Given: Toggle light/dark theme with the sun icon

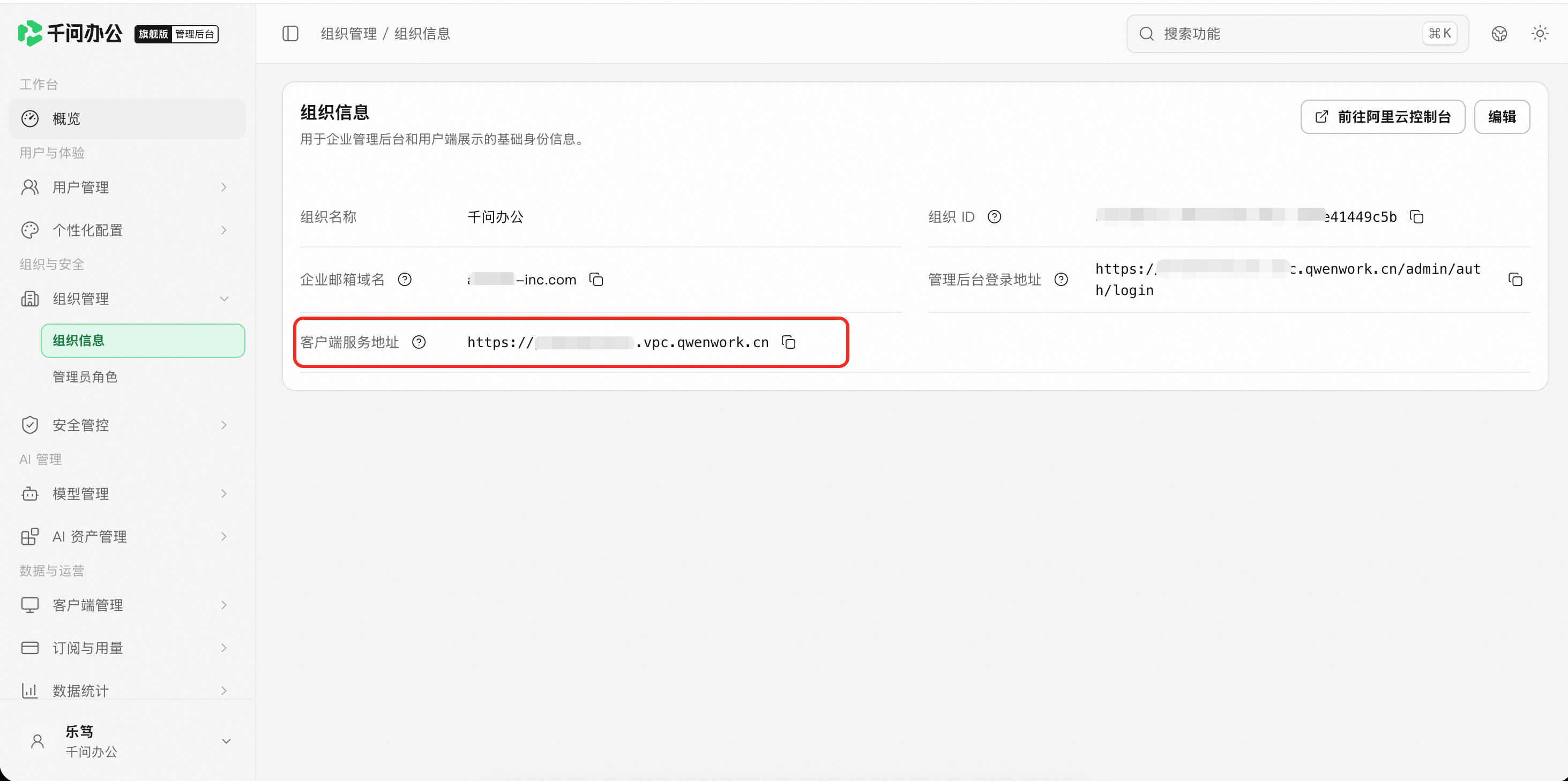Looking at the screenshot, I should tap(1540, 33).
